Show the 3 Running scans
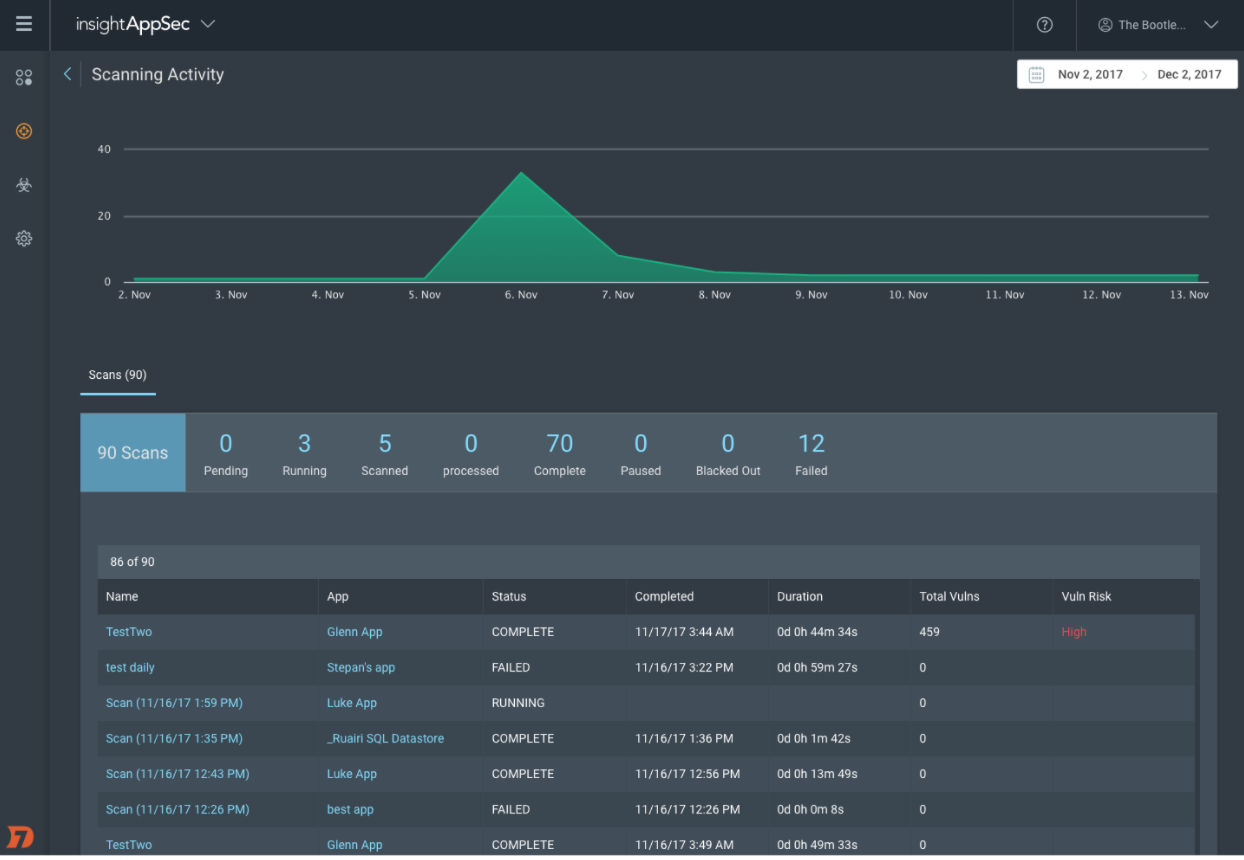 pos(304,453)
